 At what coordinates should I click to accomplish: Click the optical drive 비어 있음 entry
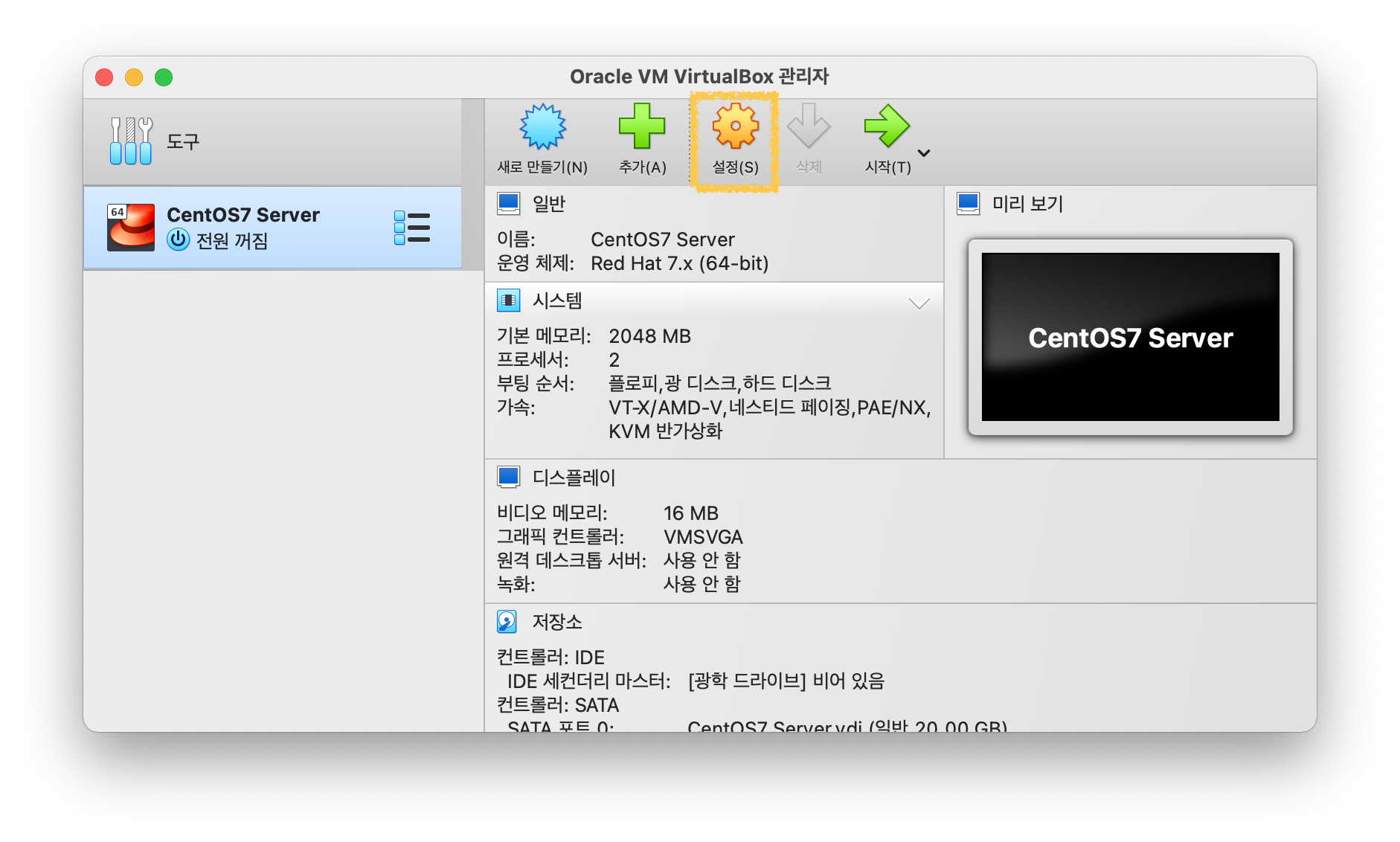tap(786, 681)
